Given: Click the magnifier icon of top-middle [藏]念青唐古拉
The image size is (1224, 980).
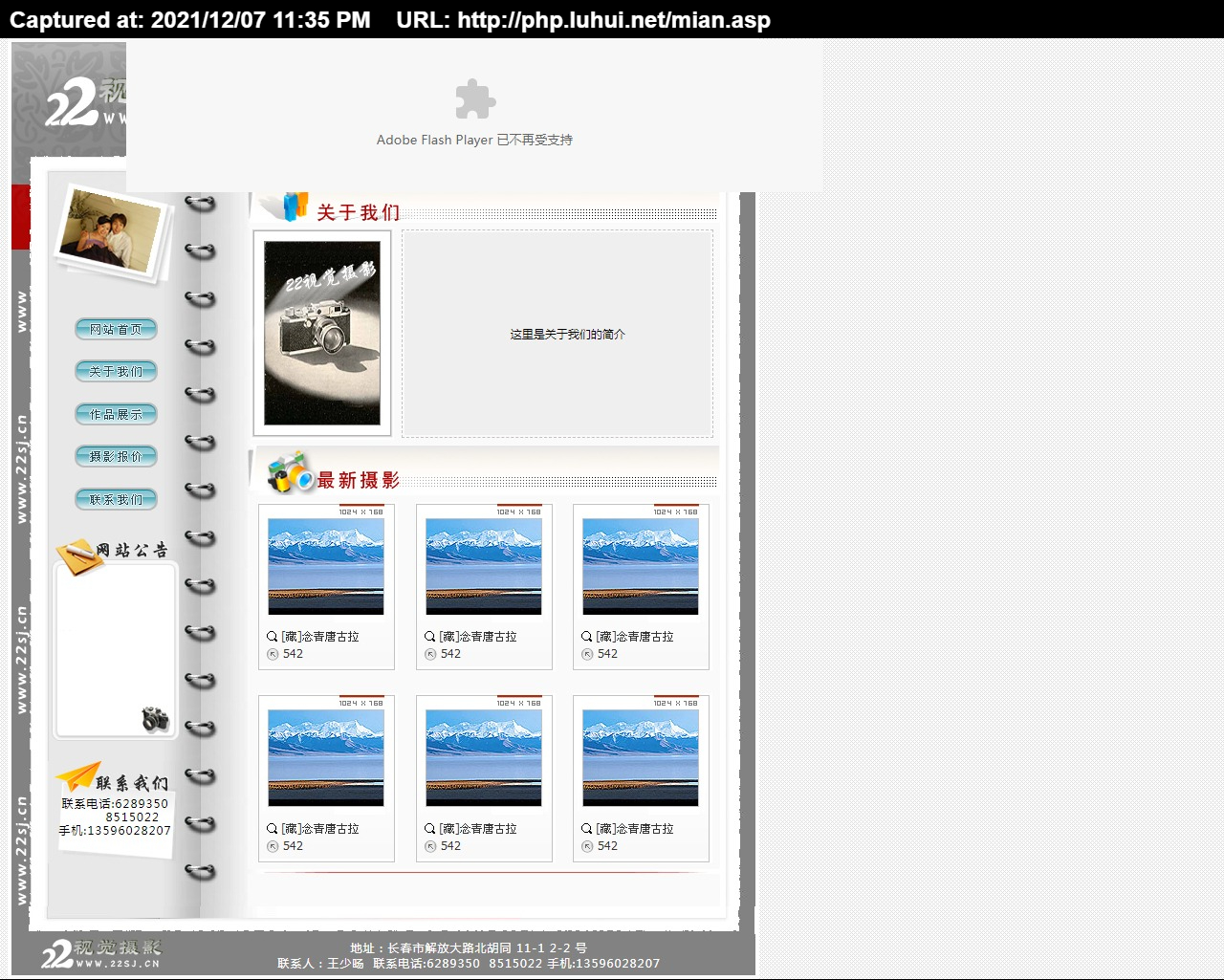Looking at the screenshot, I should (x=430, y=637).
